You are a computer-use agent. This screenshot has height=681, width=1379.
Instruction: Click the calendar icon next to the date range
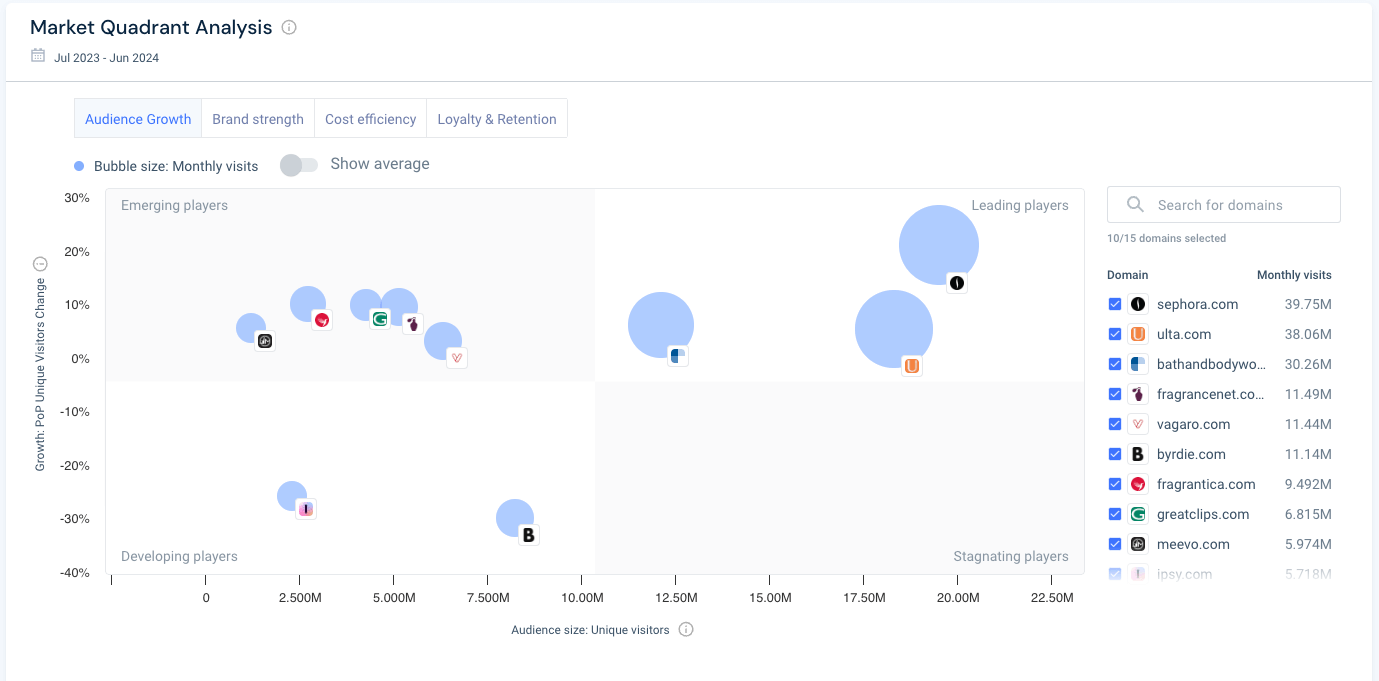(37, 57)
